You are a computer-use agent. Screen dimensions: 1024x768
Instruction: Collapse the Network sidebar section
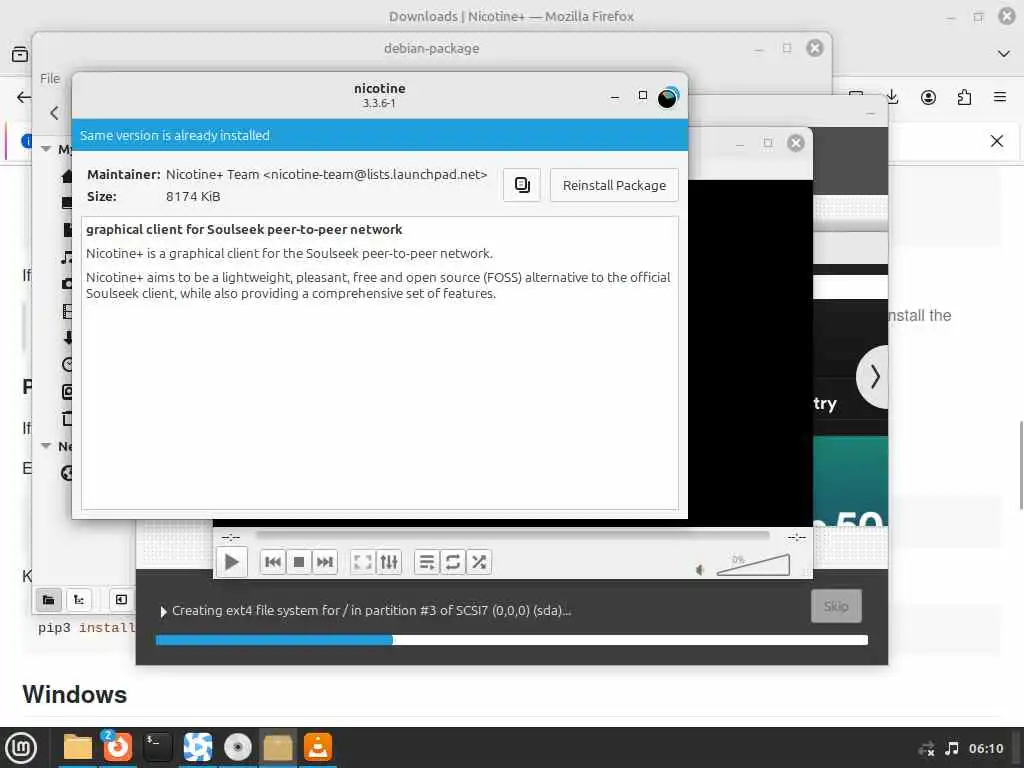click(x=46, y=446)
